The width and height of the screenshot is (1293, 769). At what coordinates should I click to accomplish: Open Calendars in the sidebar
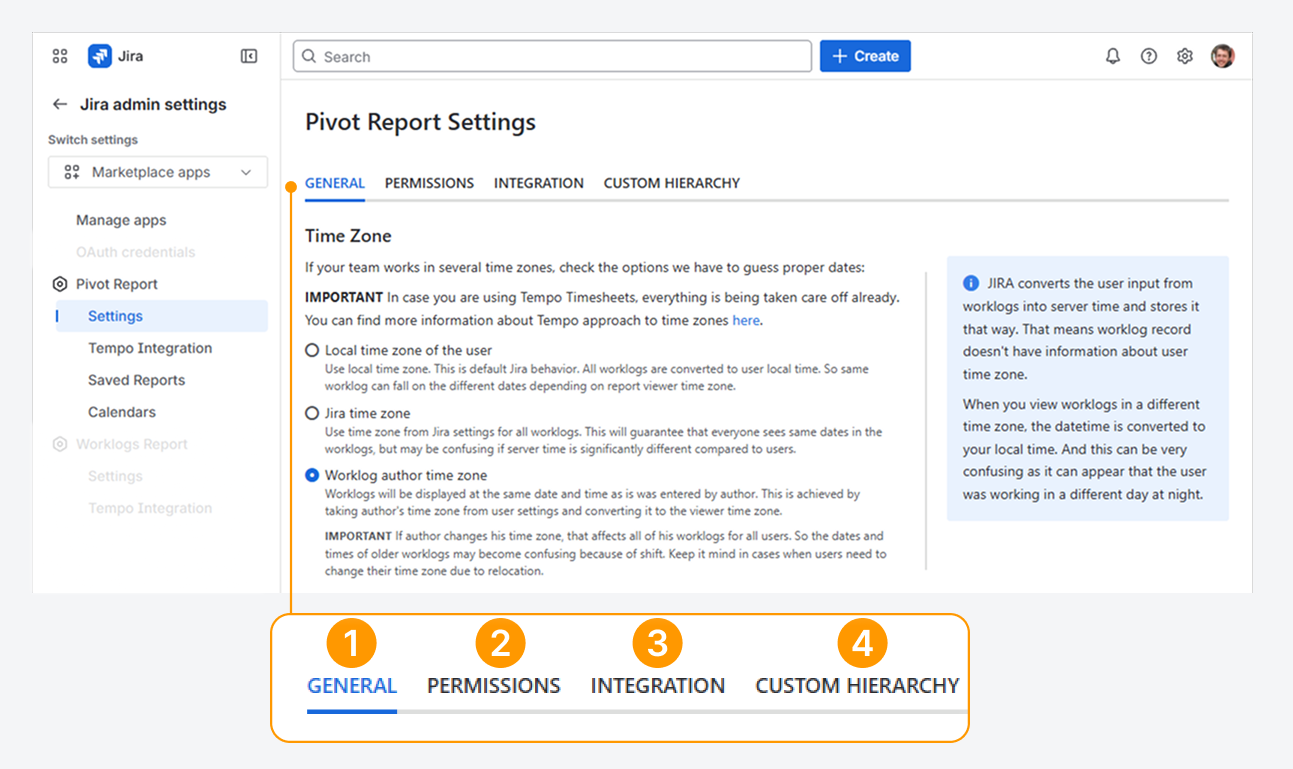click(x=122, y=412)
